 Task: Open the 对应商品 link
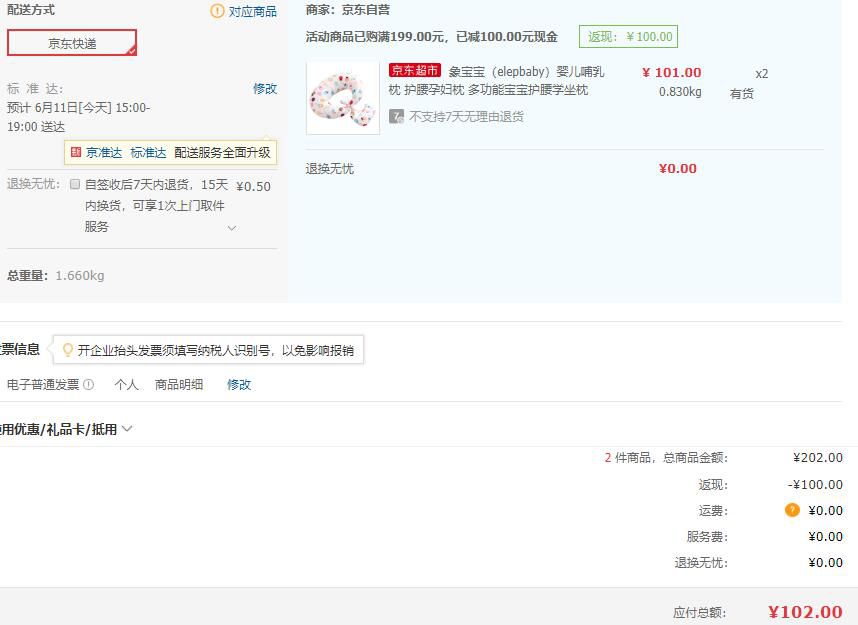(x=252, y=11)
